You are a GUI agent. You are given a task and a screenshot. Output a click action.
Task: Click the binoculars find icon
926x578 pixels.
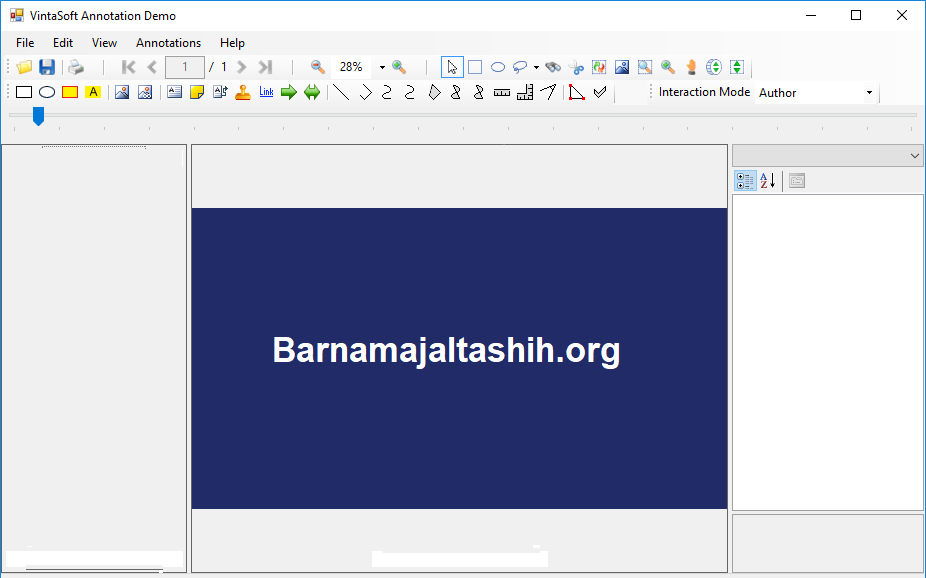click(x=553, y=67)
